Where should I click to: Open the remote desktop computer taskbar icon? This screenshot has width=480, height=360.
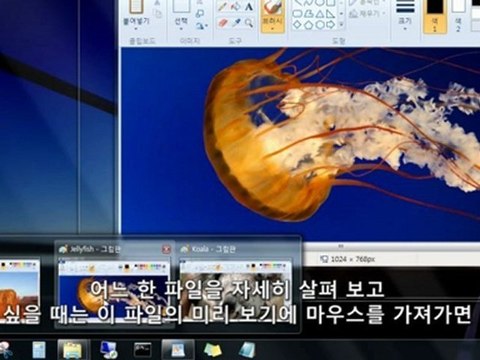[x=108, y=350]
